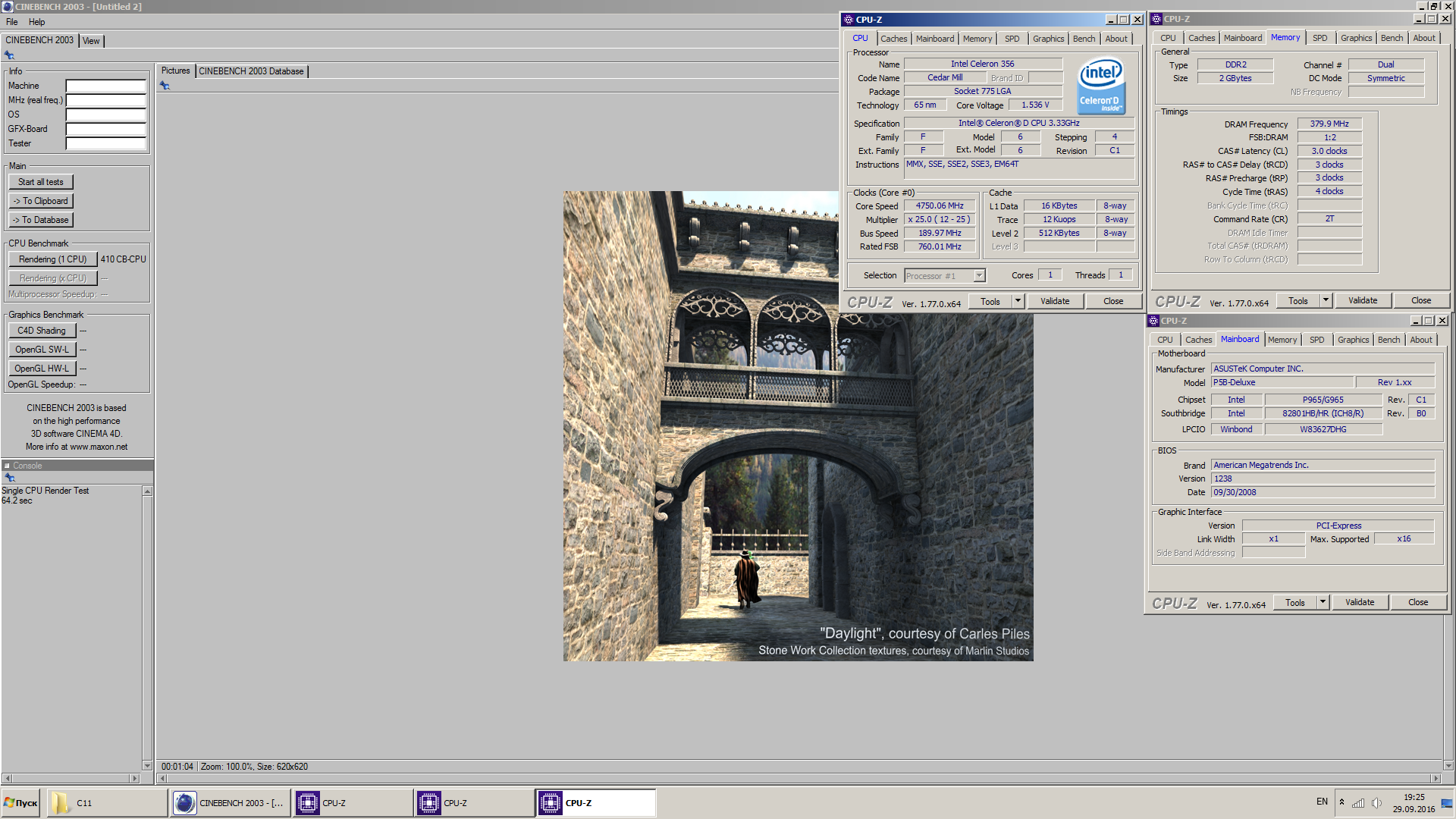The height and width of the screenshot is (819, 1456).
Task: Click the left panel horizontal scrollbar left arrow
Action: tap(7, 778)
